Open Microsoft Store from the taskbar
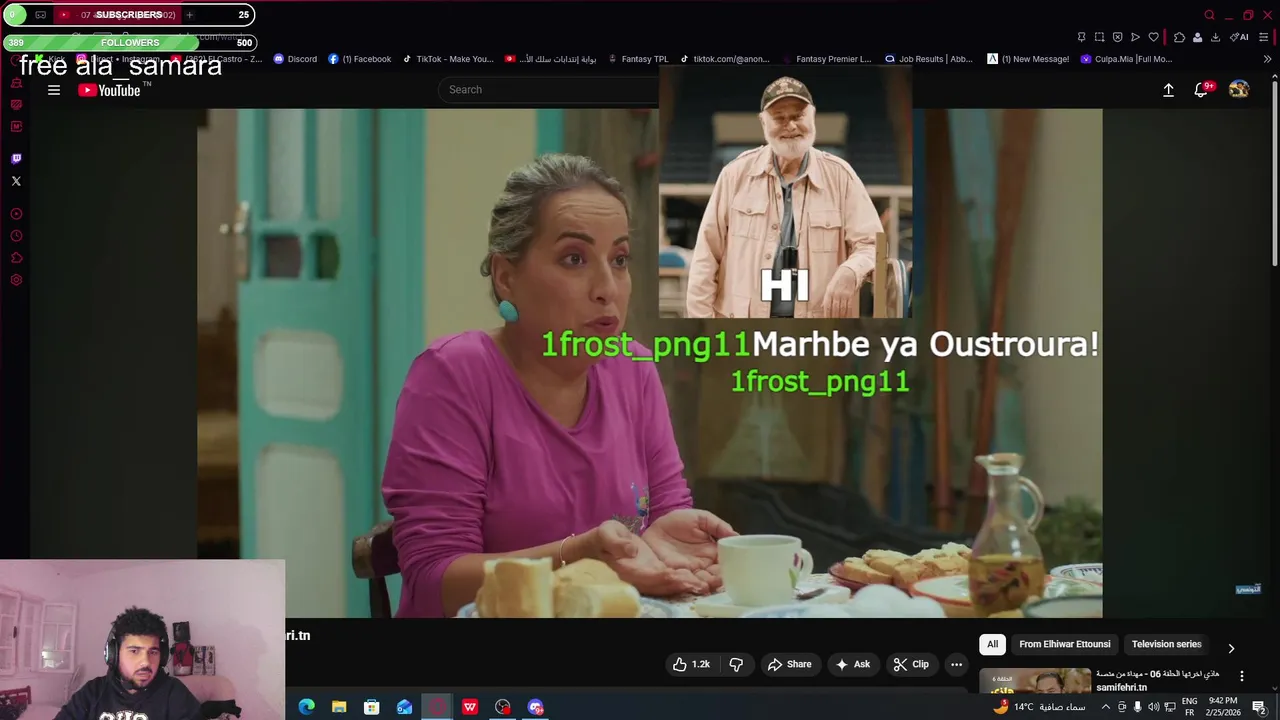Viewport: 1280px width, 720px height. pos(371,707)
